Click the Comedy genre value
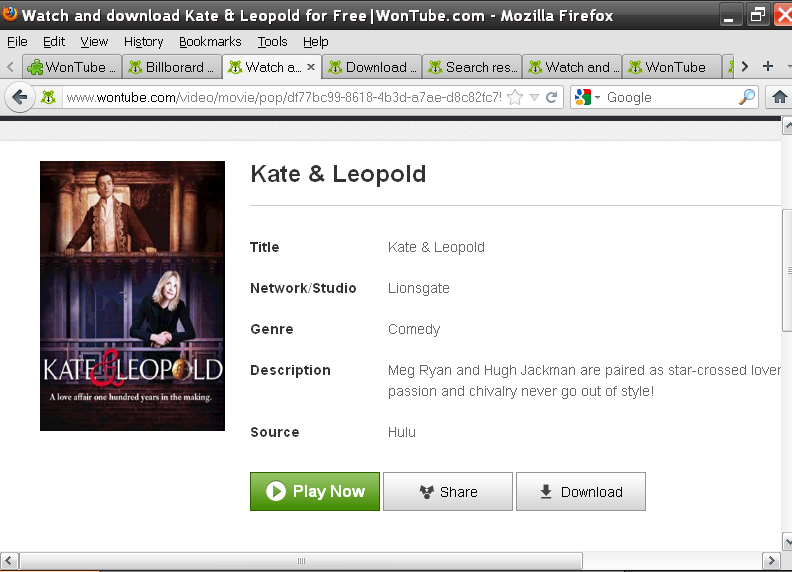Viewport: 792px width, 572px height. tap(414, 329)
